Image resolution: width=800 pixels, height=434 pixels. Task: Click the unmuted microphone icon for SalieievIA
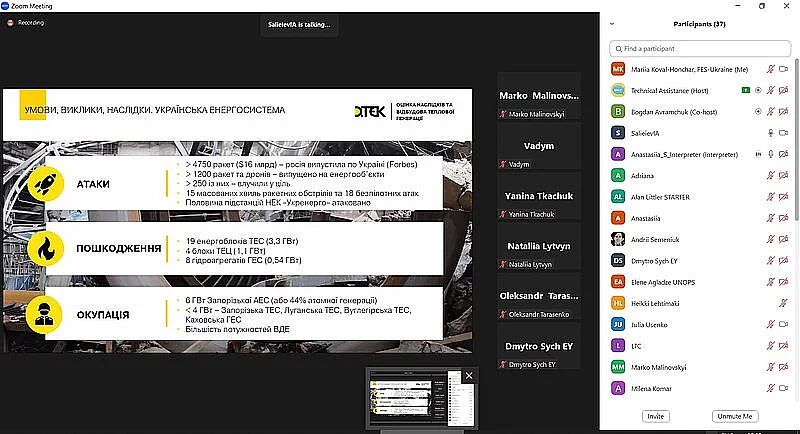[x=770, y=133]
